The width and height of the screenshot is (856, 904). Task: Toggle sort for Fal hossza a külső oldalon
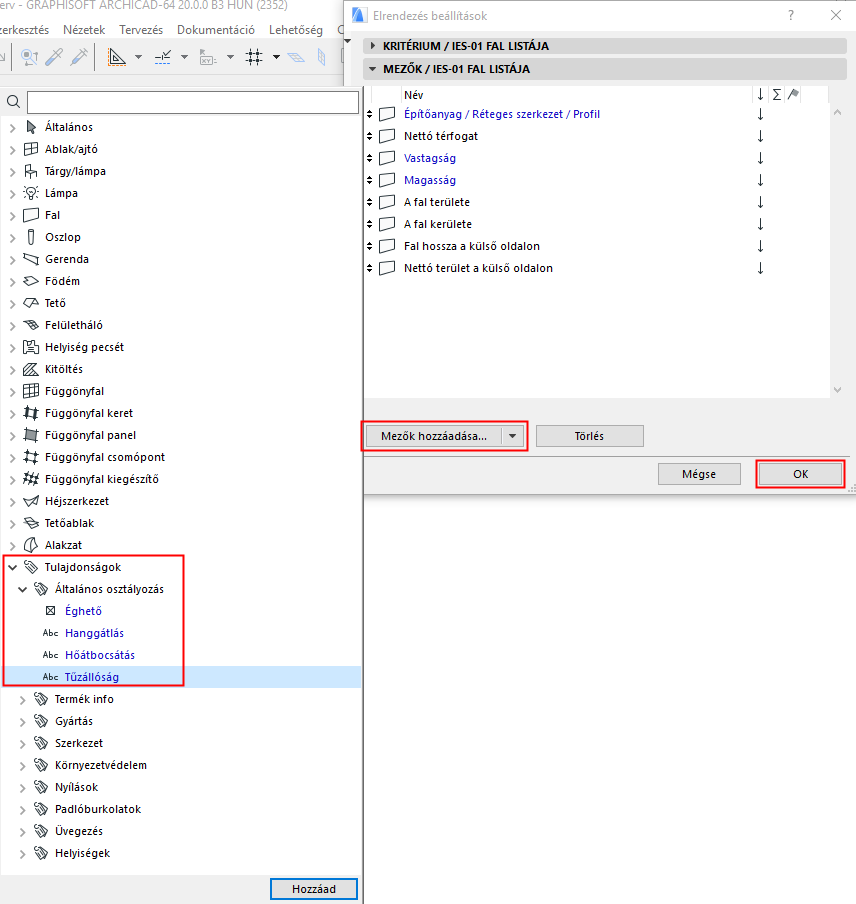click(x=760, y=246)
